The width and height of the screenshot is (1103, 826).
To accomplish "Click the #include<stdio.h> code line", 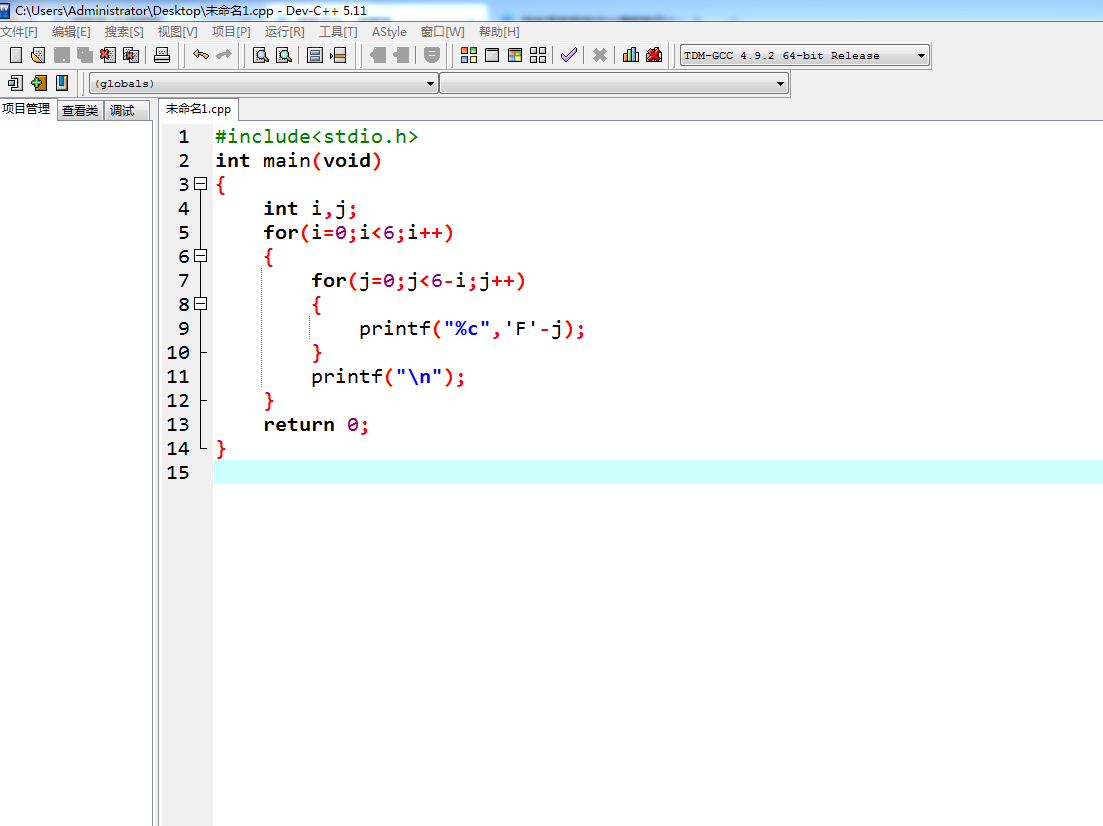I will [317, 136].
